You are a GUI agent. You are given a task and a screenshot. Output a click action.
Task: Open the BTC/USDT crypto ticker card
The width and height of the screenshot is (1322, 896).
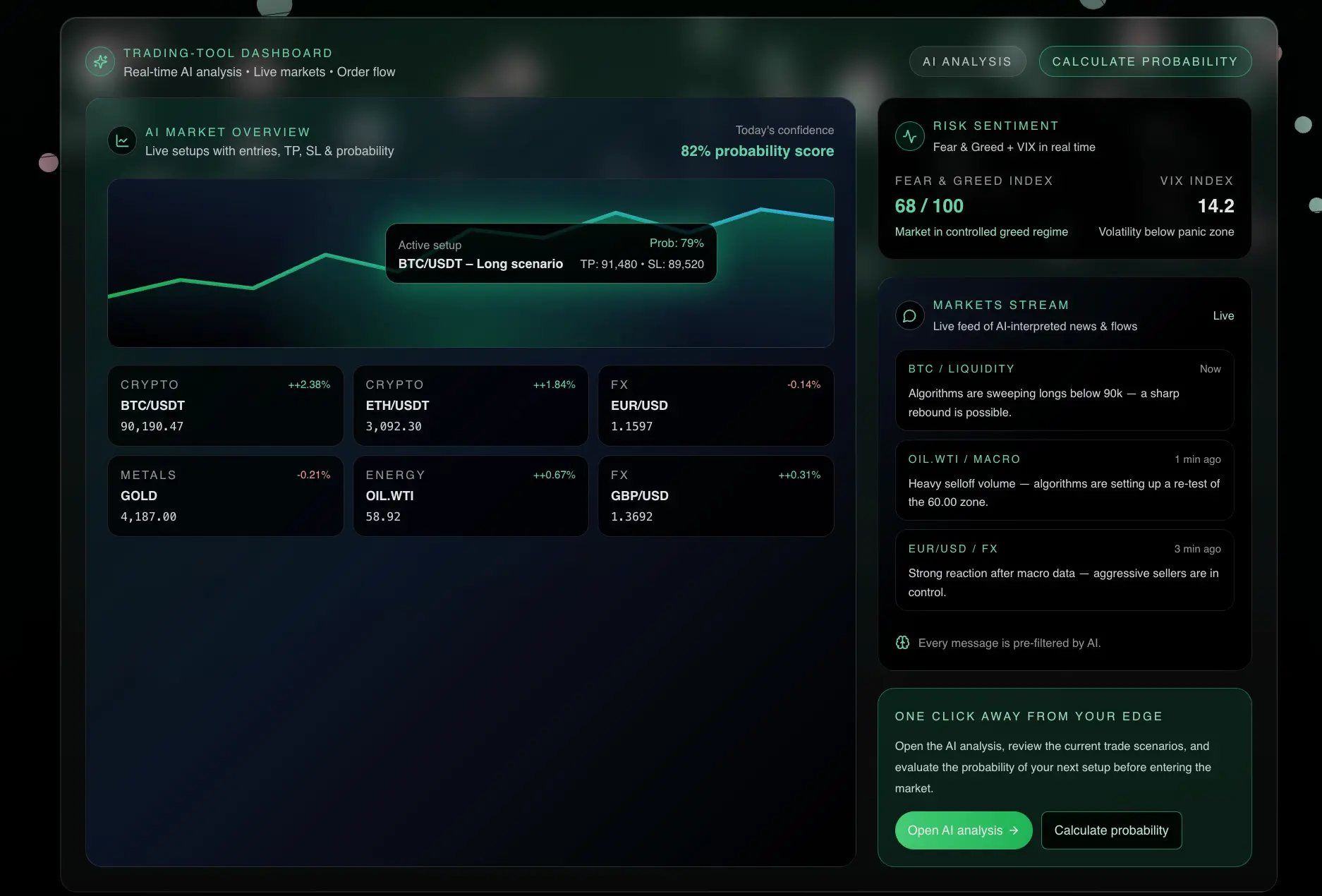click(x=225, y=406)
